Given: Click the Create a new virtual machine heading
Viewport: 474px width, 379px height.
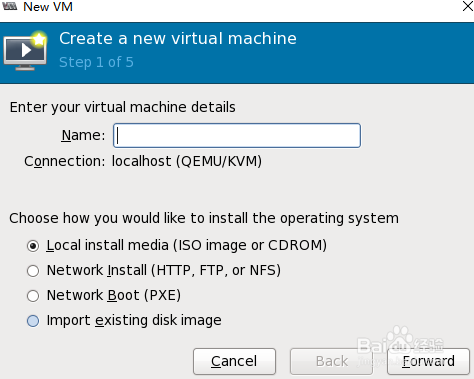Looking at the screenshot, I should point(178,38).
